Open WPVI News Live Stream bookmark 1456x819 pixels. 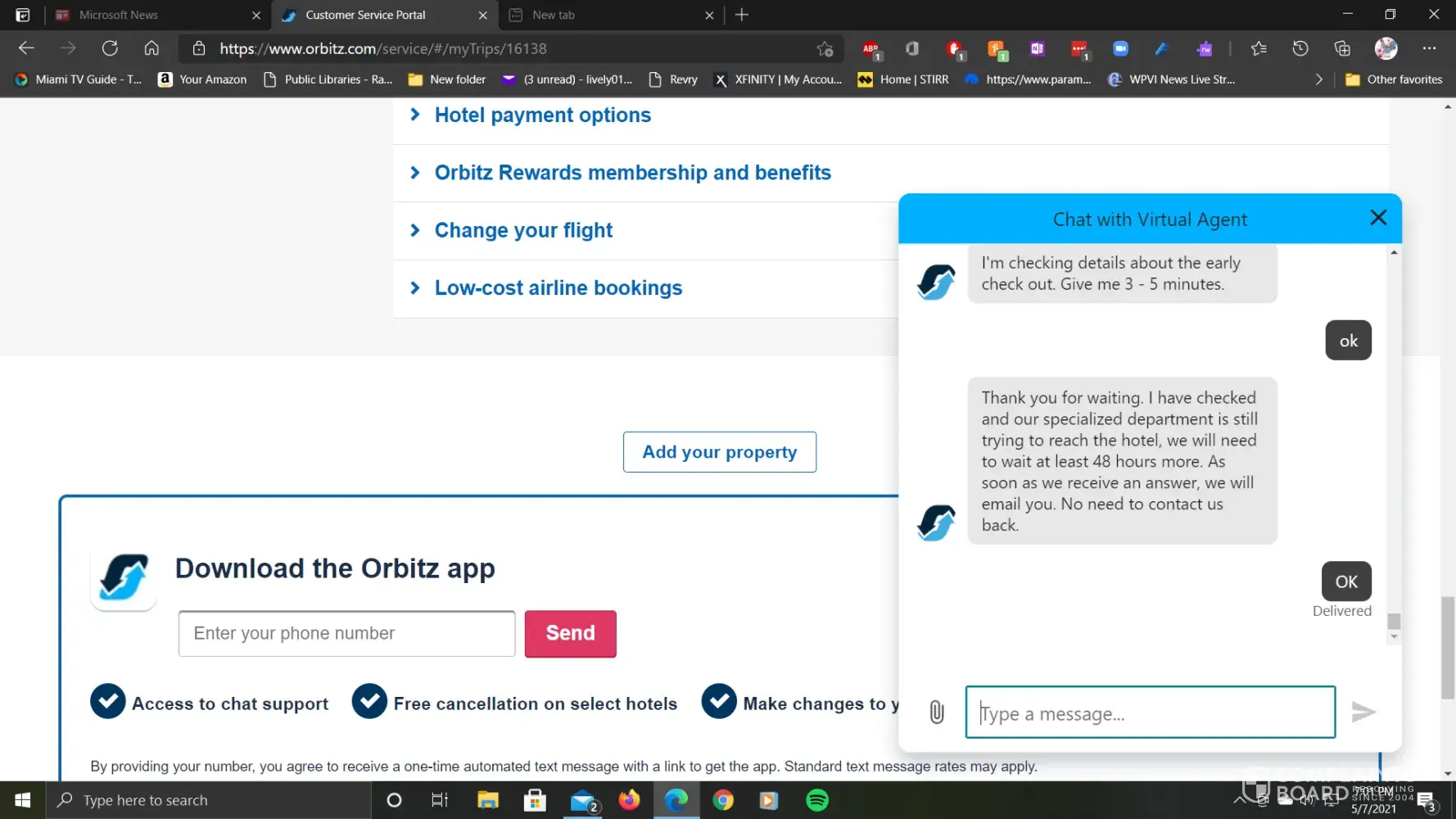(x=1172, y=79)
